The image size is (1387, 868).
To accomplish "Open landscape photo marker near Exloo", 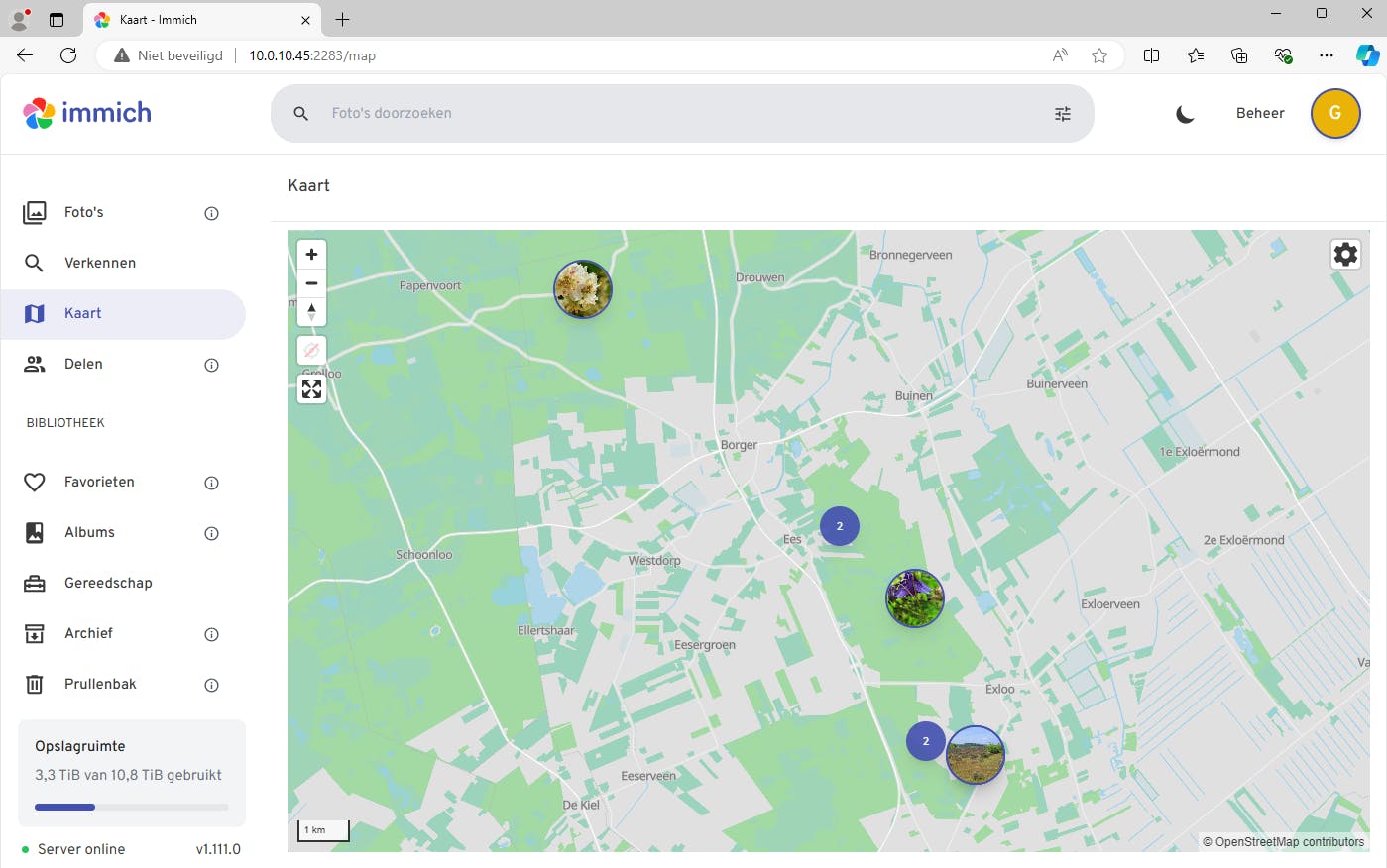I will click(x=976, y=755).
